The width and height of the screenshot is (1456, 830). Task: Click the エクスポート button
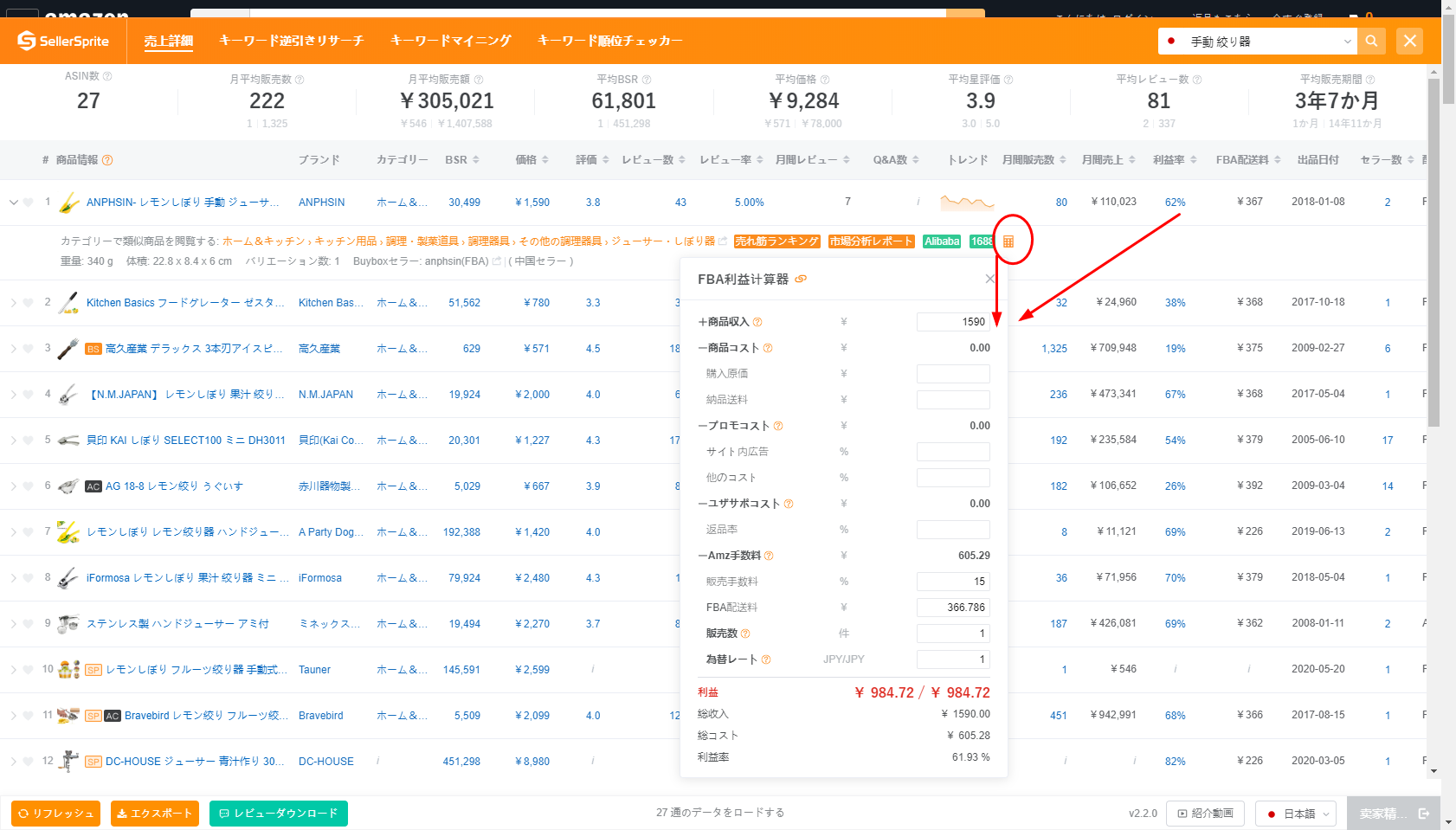point(155,814)
